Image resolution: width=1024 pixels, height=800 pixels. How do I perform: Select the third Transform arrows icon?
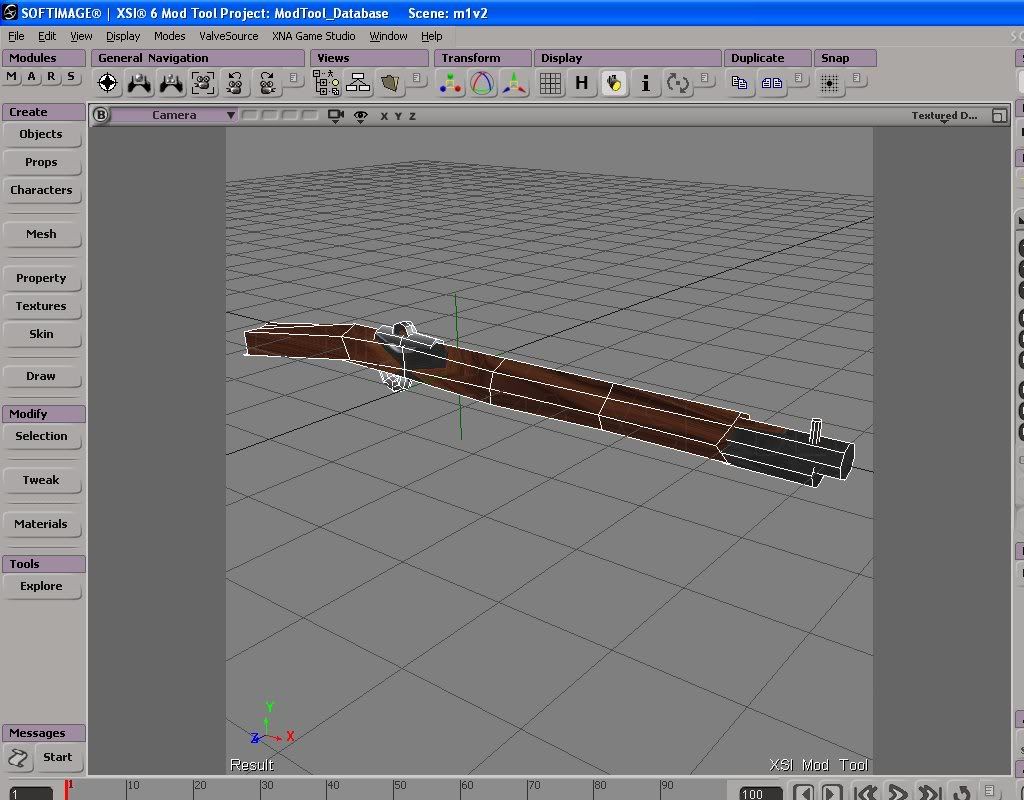(514, 83)
